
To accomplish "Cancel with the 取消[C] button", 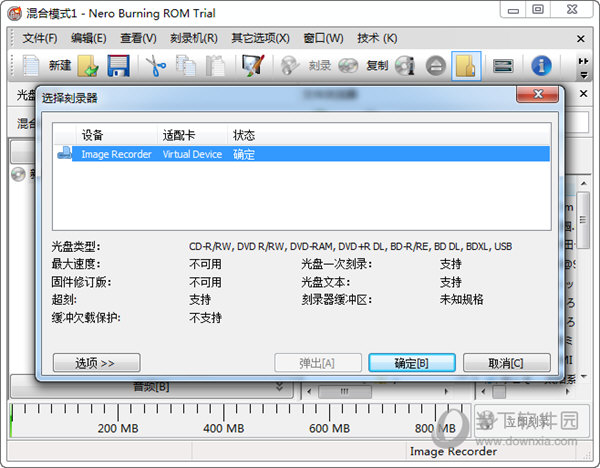I will pos(507,363).
